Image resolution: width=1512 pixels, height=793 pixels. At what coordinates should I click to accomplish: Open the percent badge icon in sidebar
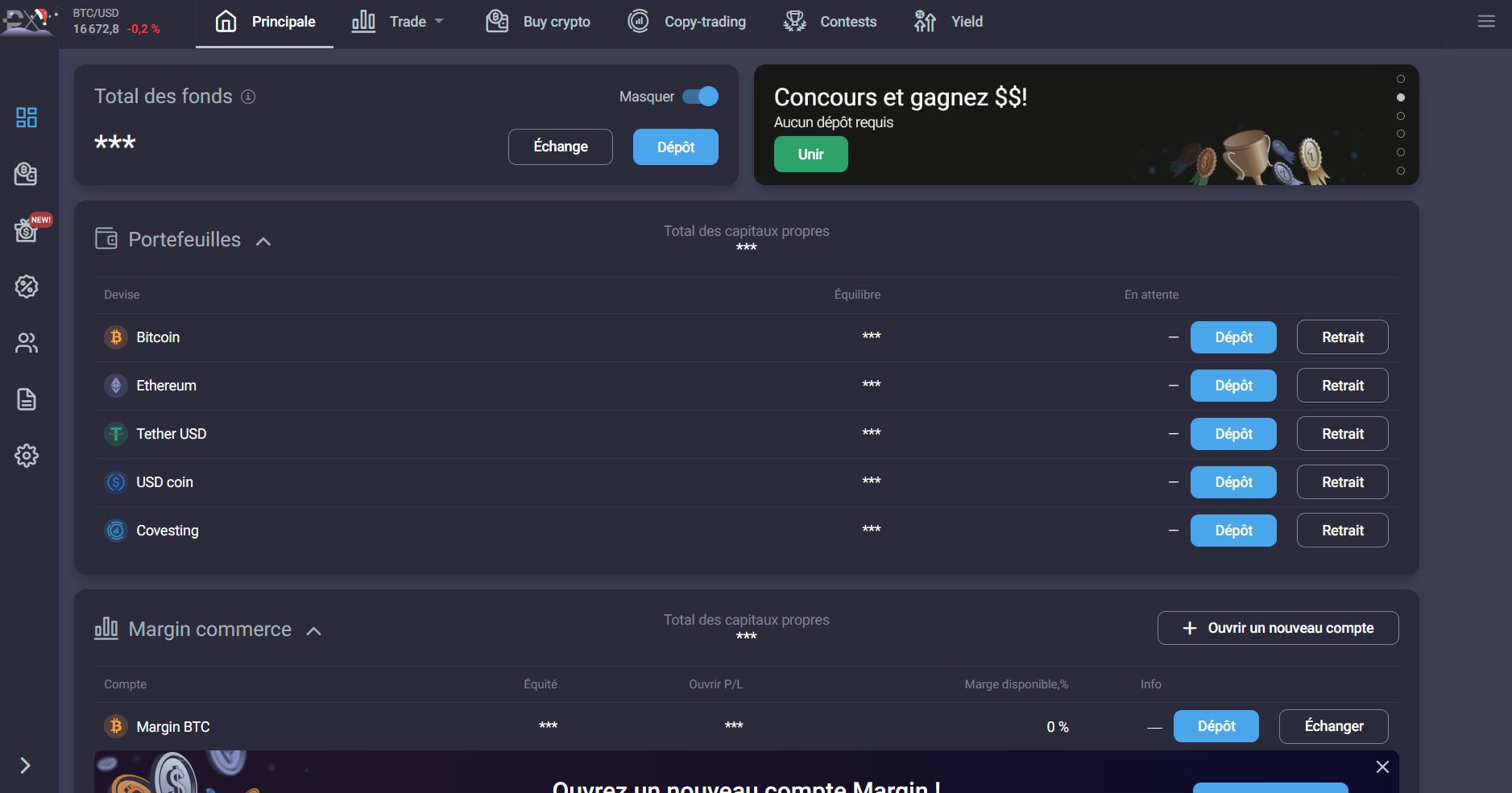(x=27, y=287)
